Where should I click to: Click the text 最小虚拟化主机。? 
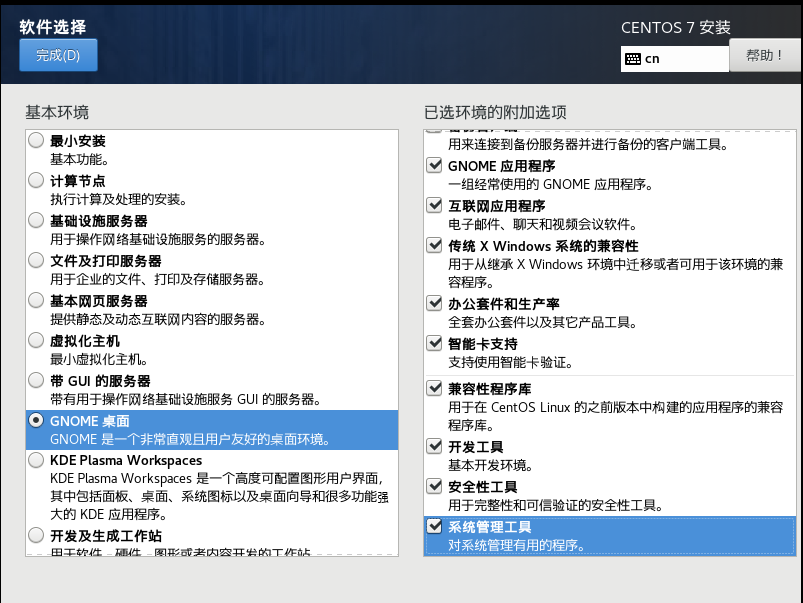[99, 360]
